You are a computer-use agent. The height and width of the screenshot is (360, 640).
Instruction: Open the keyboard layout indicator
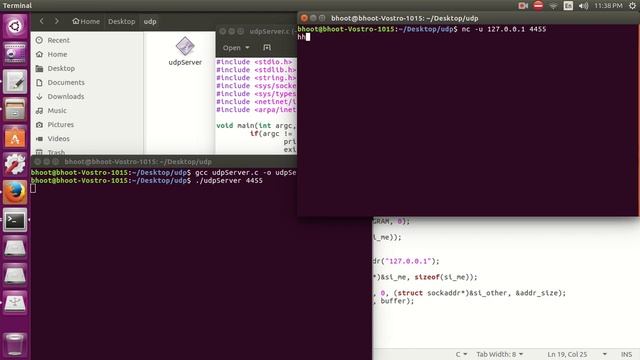point(568,6)
